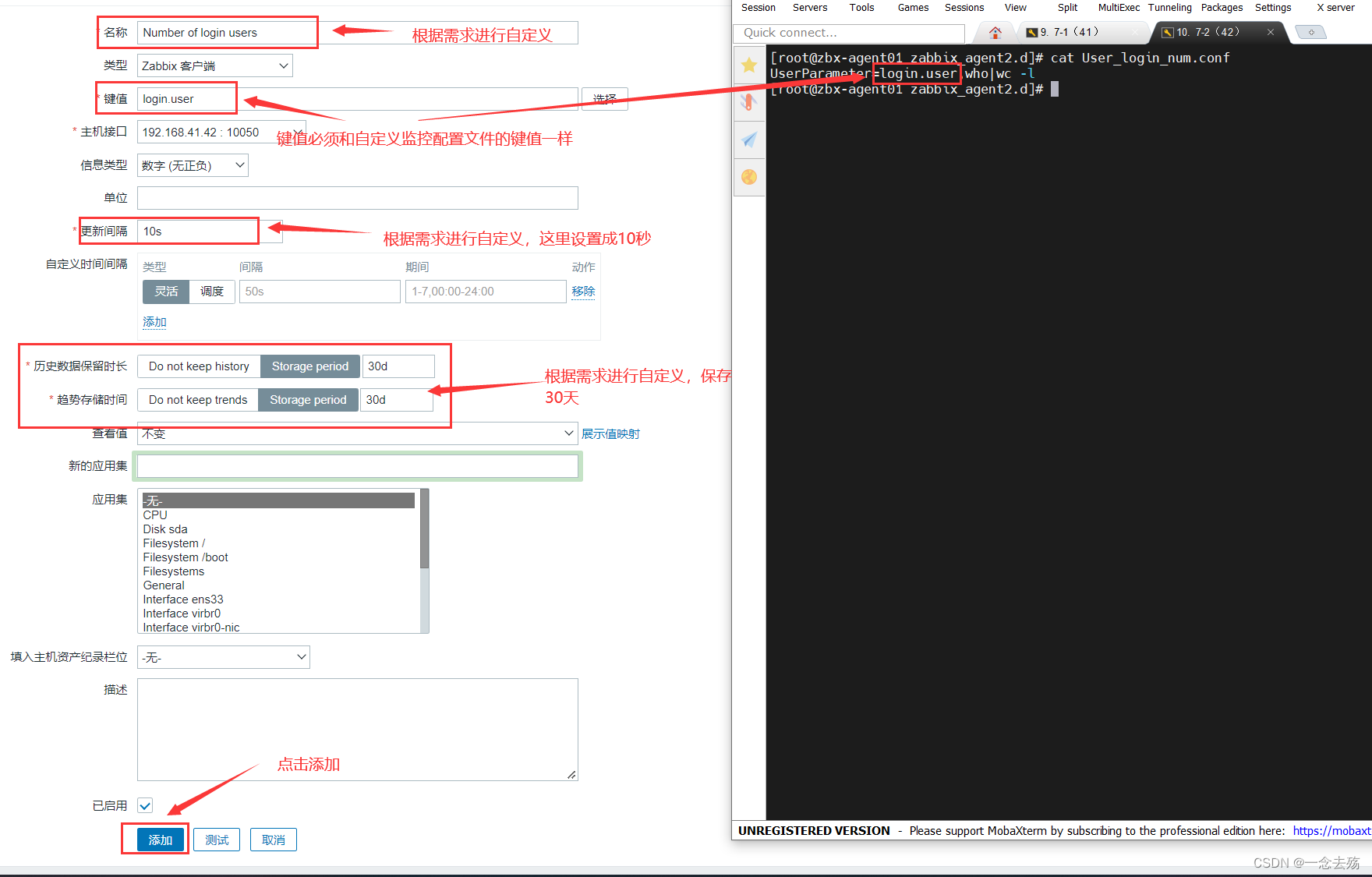This screenshot has width=1372, height=877.
Task: Open the 填入主机资产纪录栏位 inventory dropdown
Action: coord(224,657)
